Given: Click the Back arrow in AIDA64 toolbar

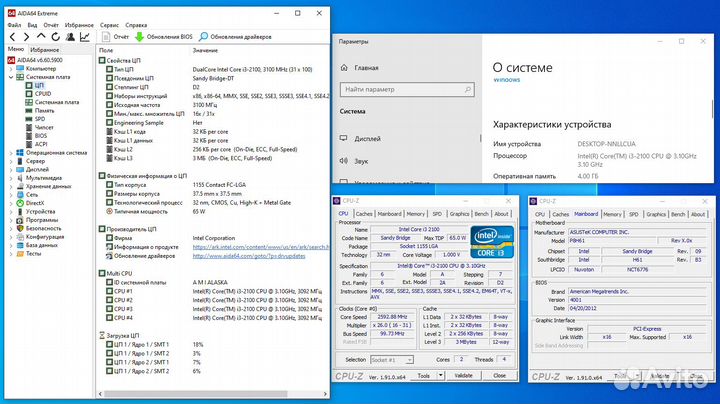Looking at the screenshot, I should (x=13, y=37).
